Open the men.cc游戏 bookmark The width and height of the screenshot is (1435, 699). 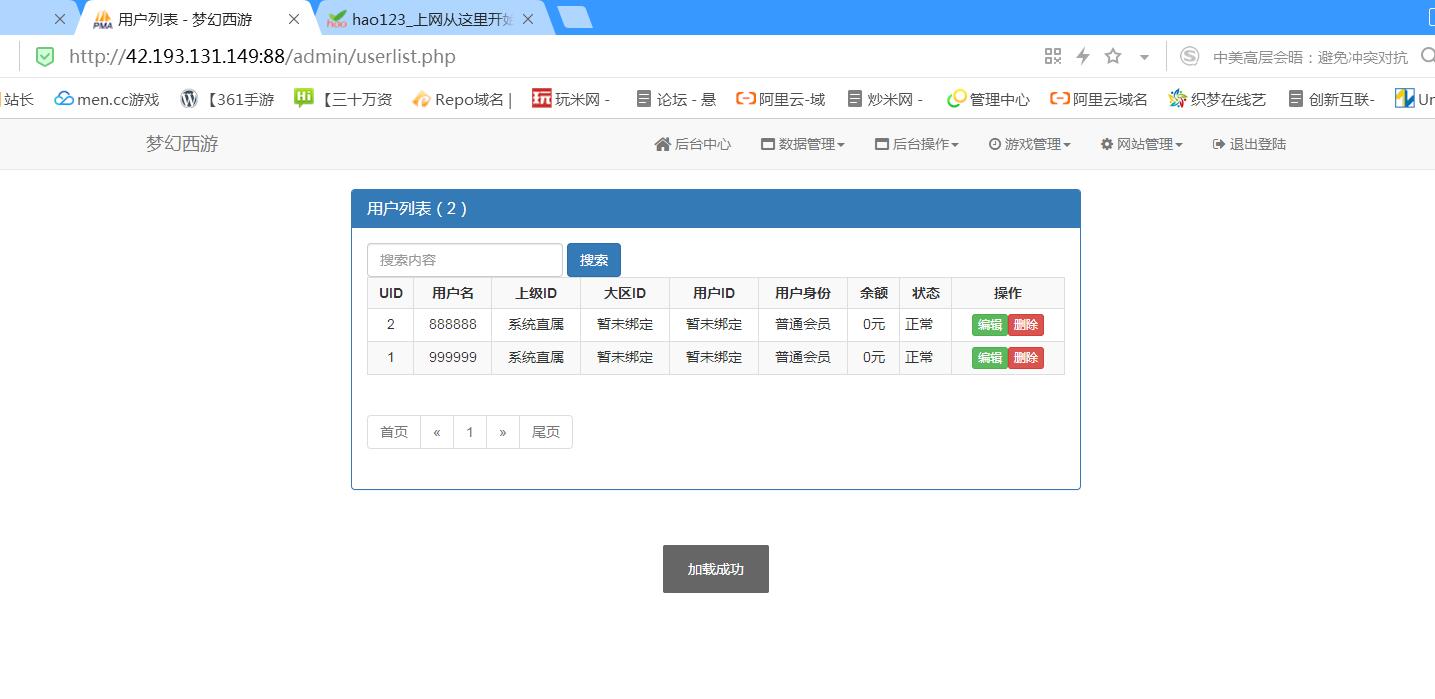click(107, 99)
